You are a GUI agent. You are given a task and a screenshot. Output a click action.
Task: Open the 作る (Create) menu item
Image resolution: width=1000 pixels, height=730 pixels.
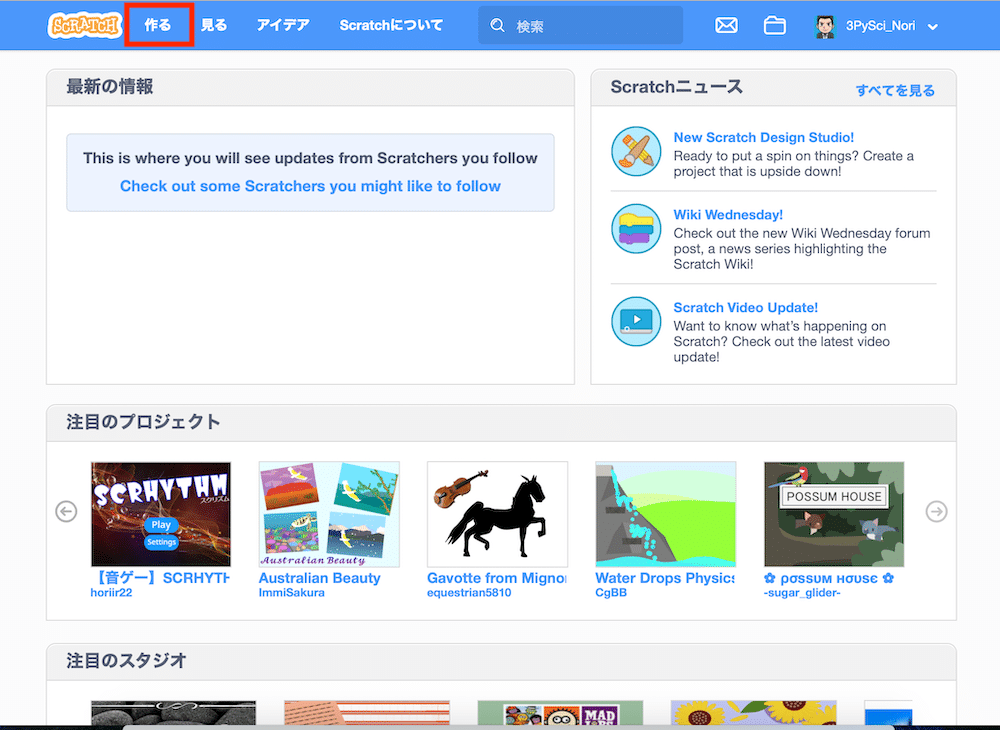coord(158,25)
